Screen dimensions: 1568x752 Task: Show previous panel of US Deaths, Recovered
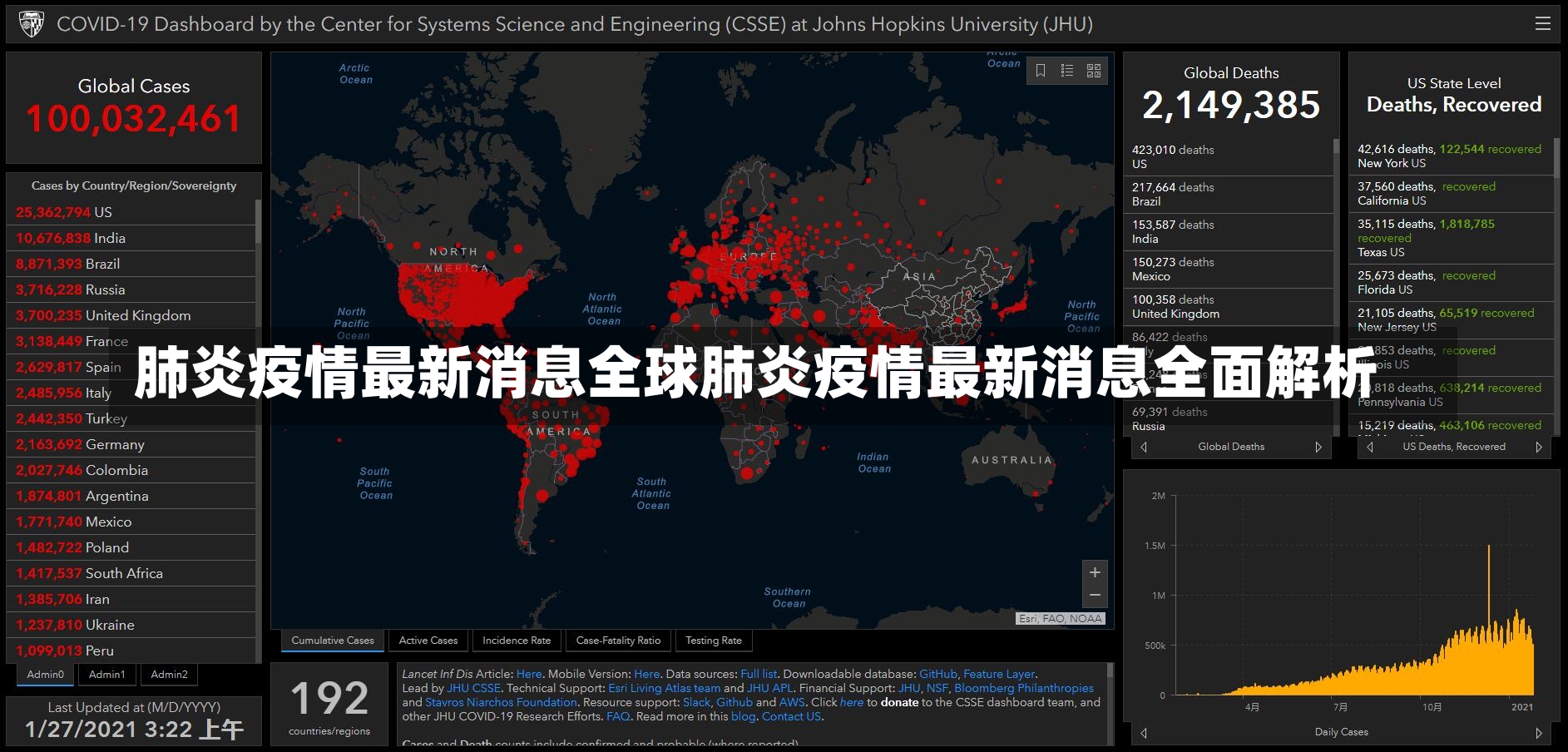click(x=1370, y=447)
